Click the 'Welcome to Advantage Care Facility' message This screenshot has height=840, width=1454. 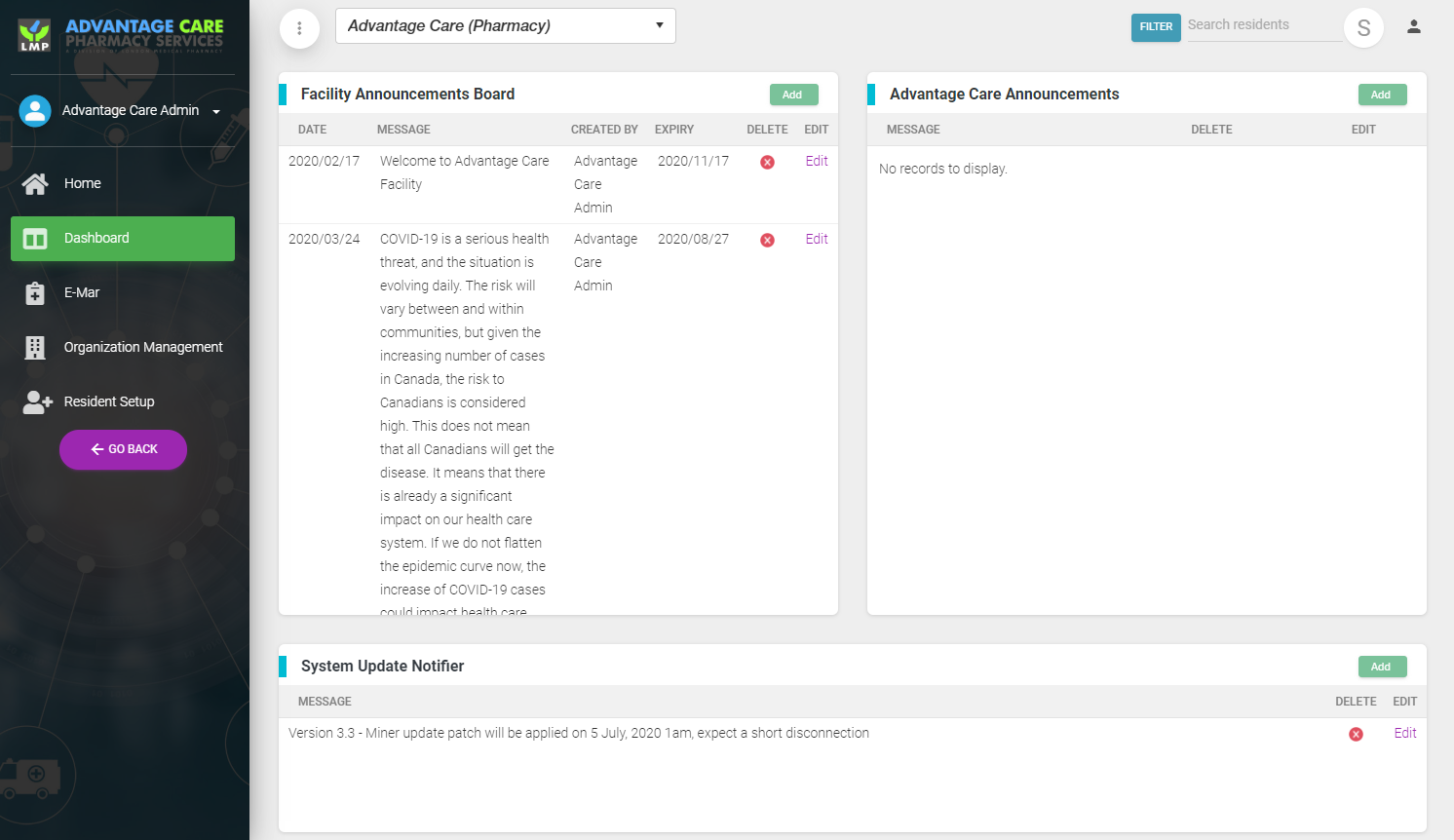click(465, 173)
